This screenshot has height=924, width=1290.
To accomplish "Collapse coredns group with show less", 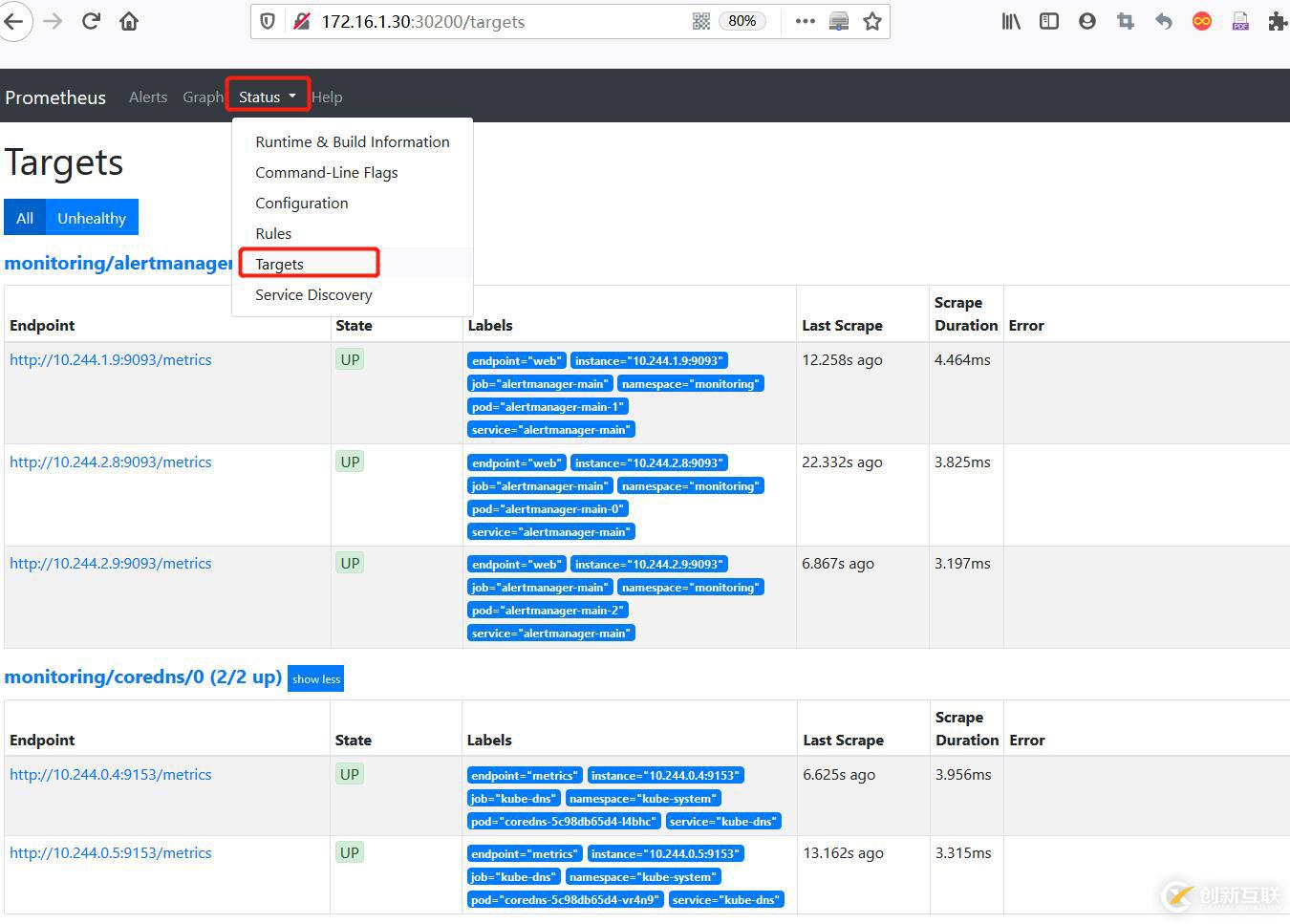I will pos(316,679).
